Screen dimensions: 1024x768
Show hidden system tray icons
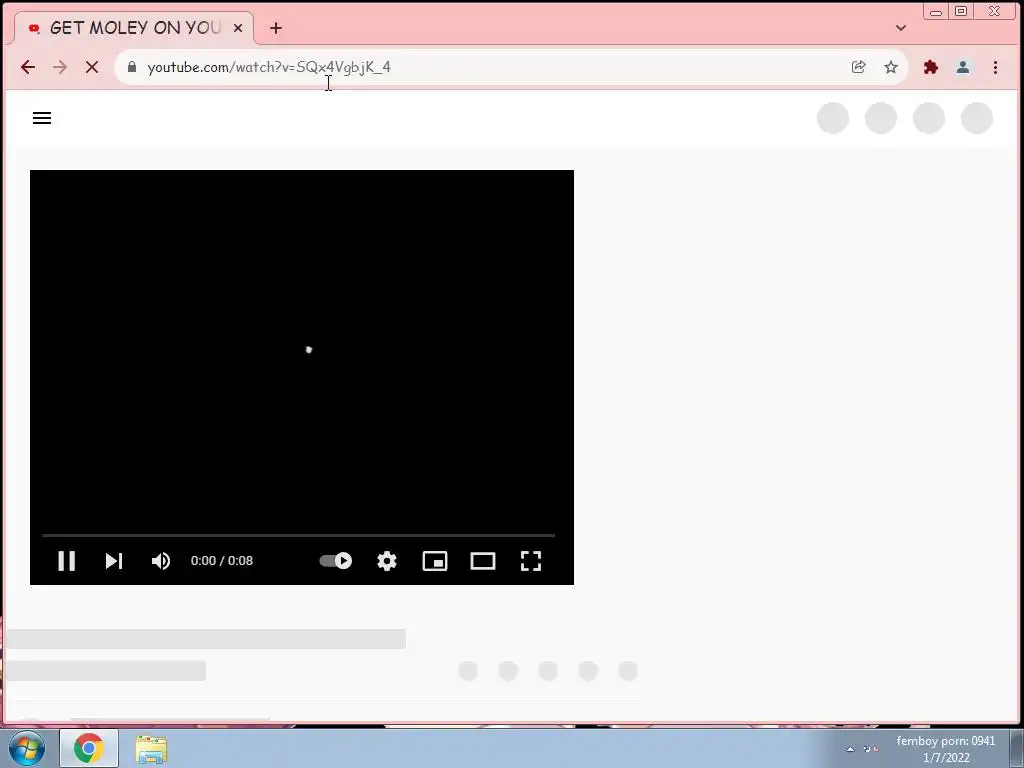pyautogui.click(x=850, y=749)
